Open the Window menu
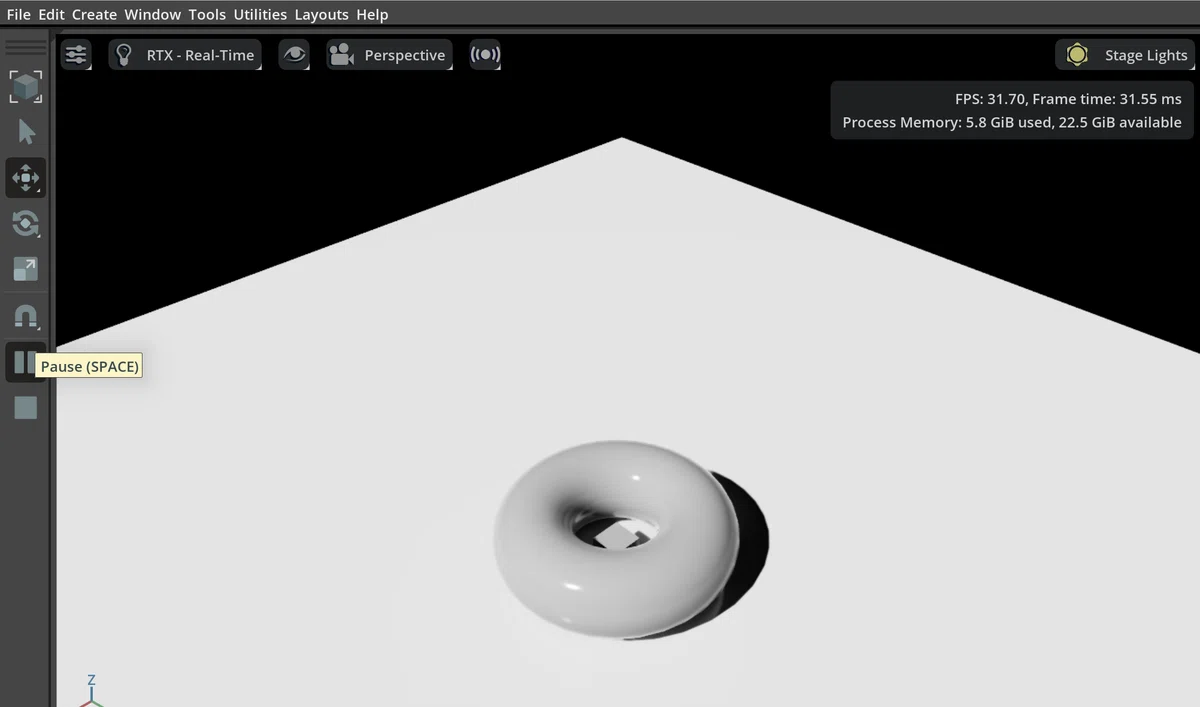This screenshot has width=1200, height=707. [x=152, y=14]
